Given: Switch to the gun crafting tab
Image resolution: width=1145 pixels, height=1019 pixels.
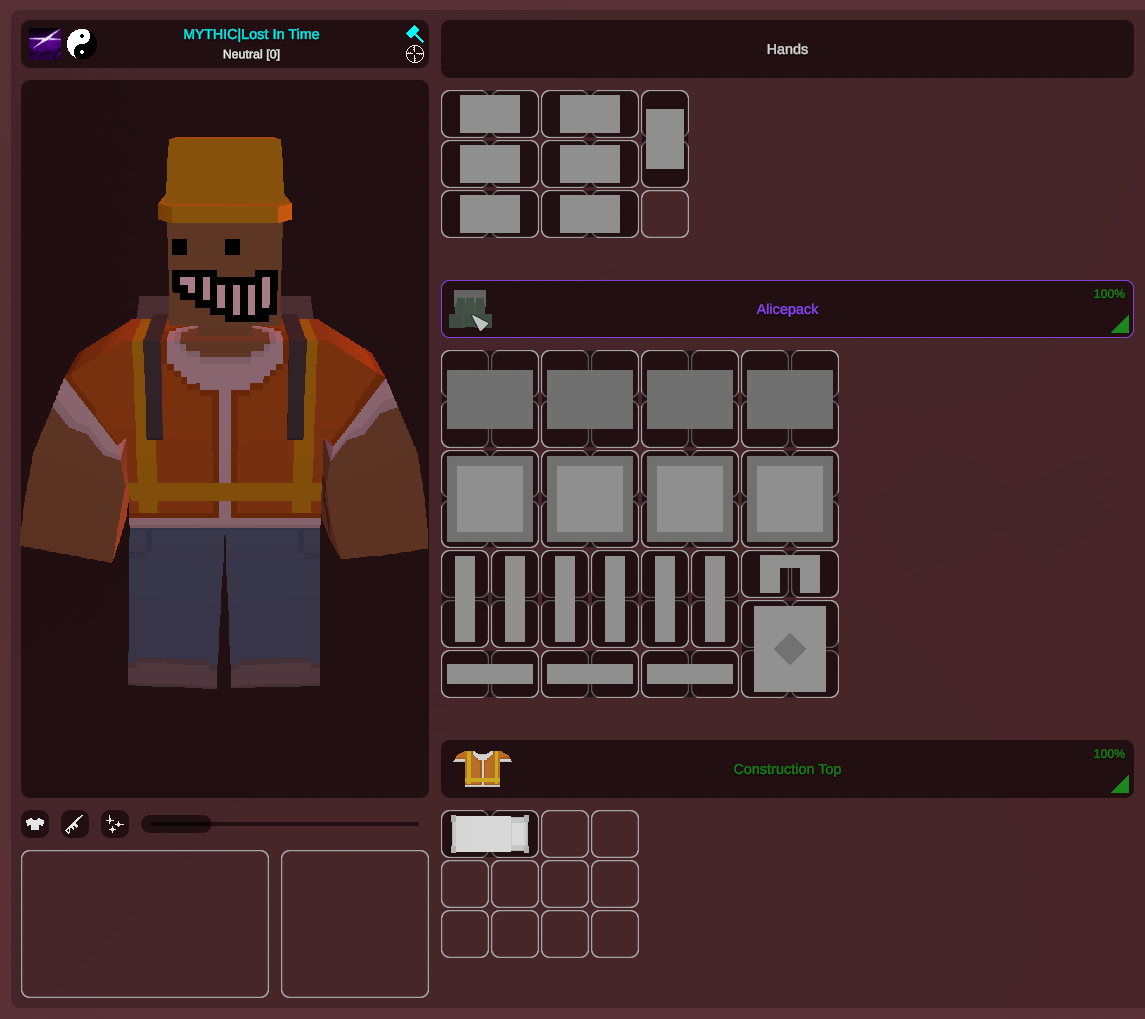Looking at the screenshot, I should [x=74, y=824].
